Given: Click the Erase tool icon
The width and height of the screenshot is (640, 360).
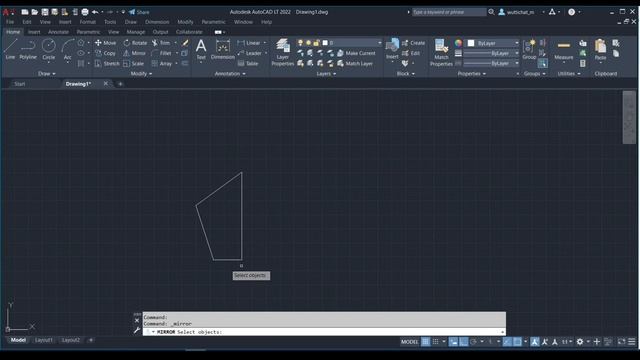Looking at the screenshot, I should (x=185, y=43).
